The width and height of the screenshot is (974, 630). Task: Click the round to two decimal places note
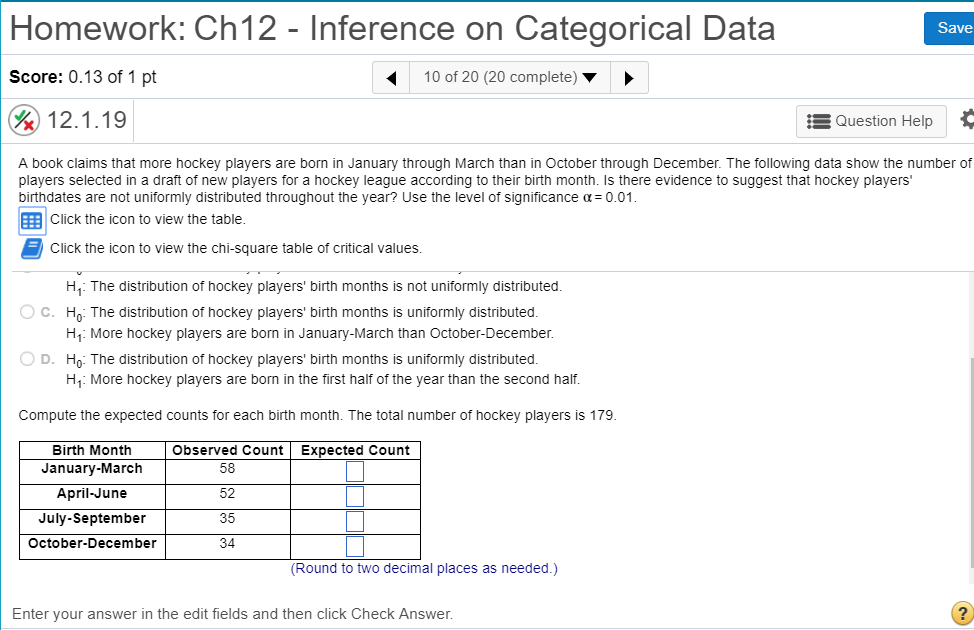click(x=422, y=568)
